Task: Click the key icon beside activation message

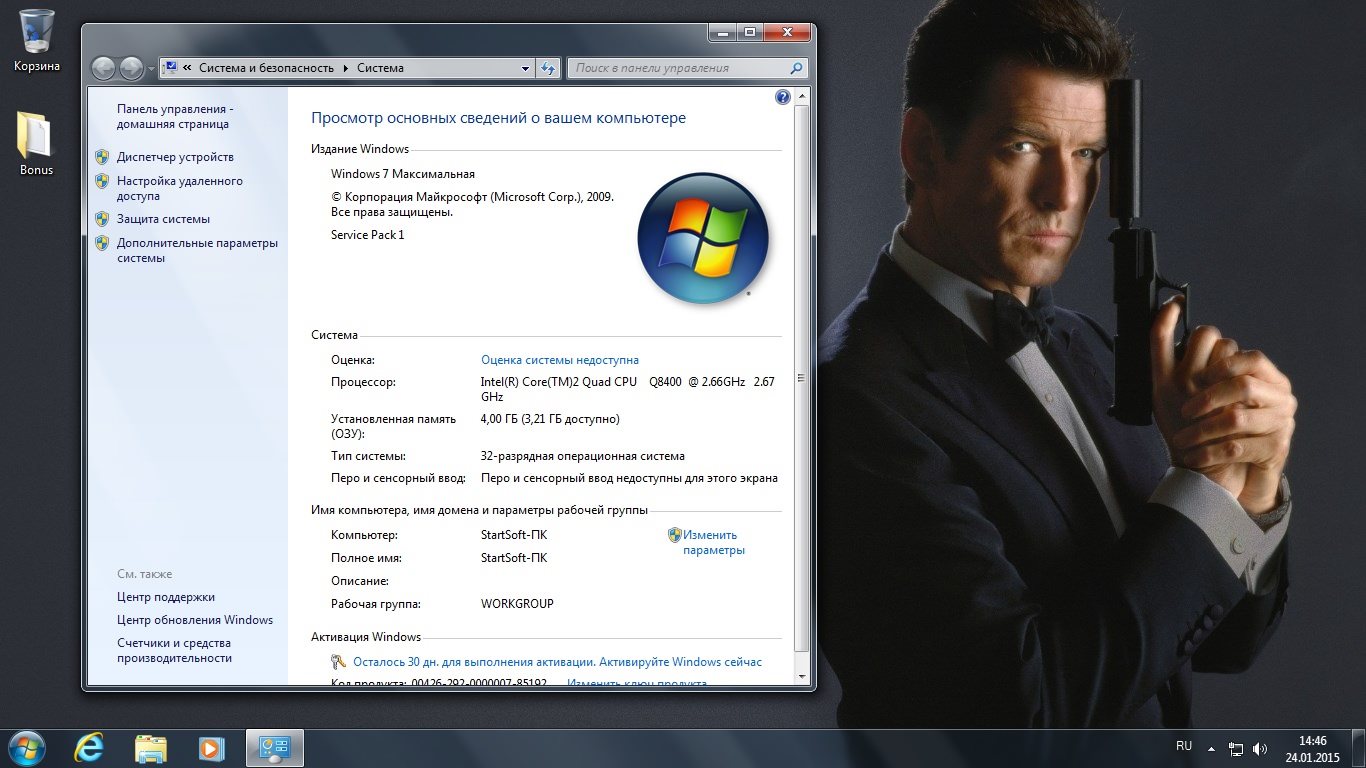Action: [340, 662]
